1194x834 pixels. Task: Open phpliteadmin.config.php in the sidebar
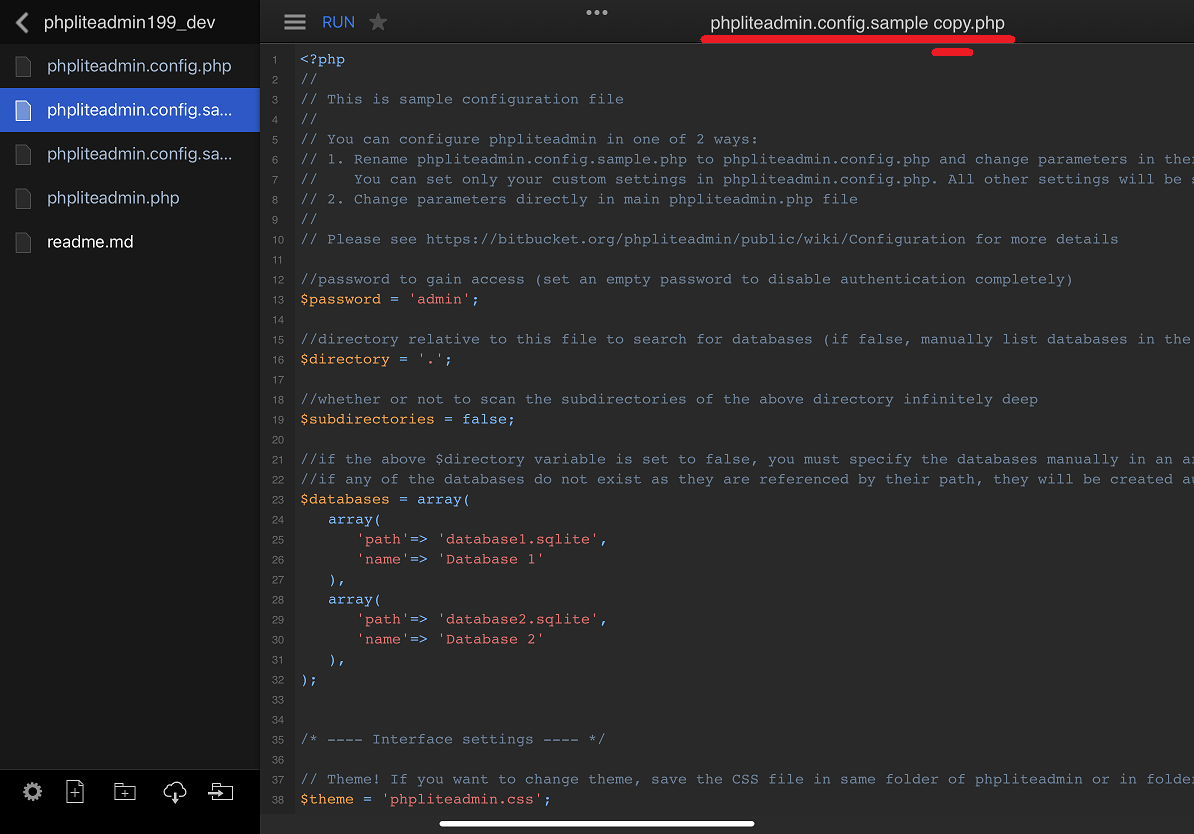129,66
